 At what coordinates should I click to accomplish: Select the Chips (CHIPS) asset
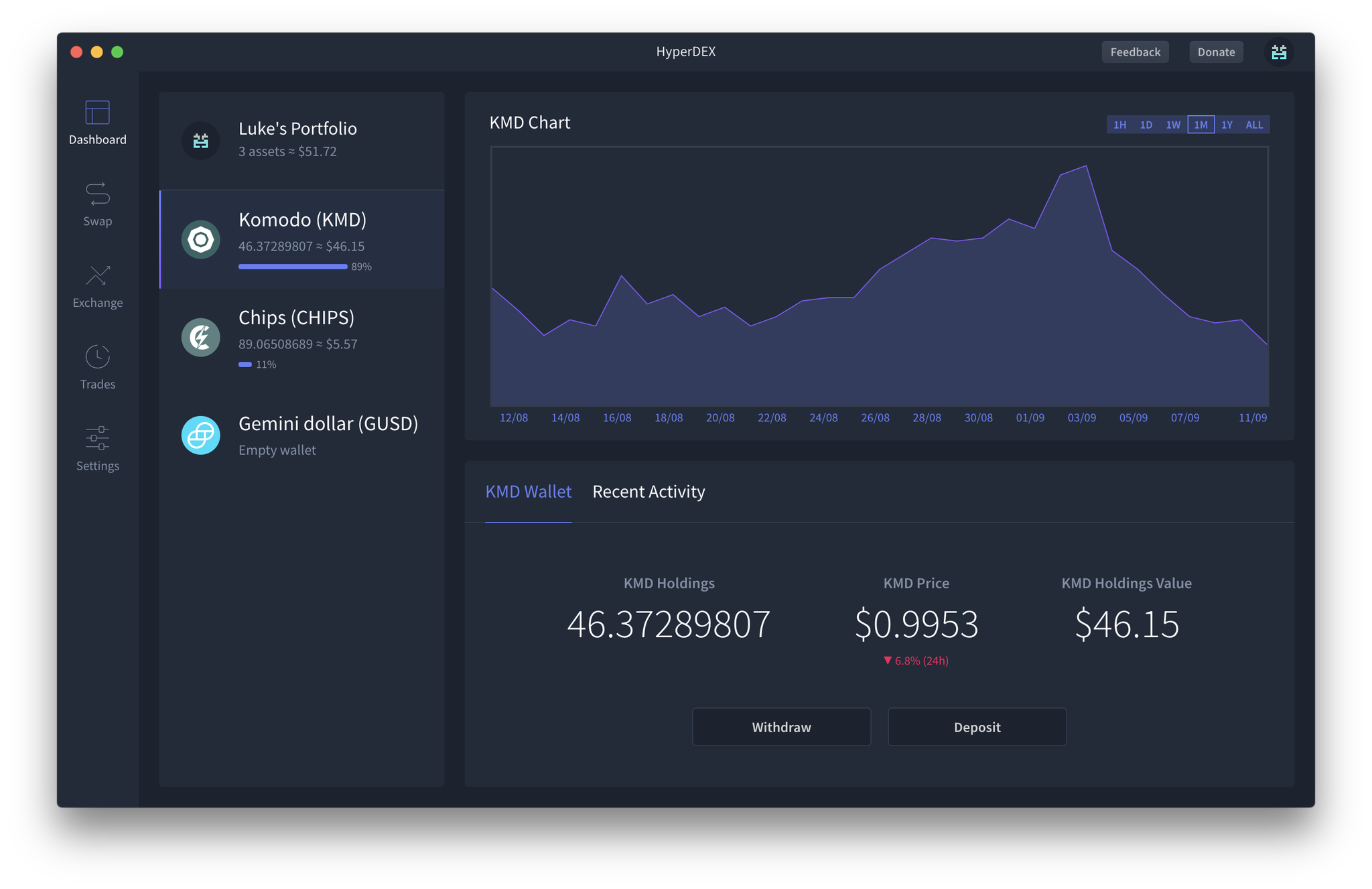[301, 337]
